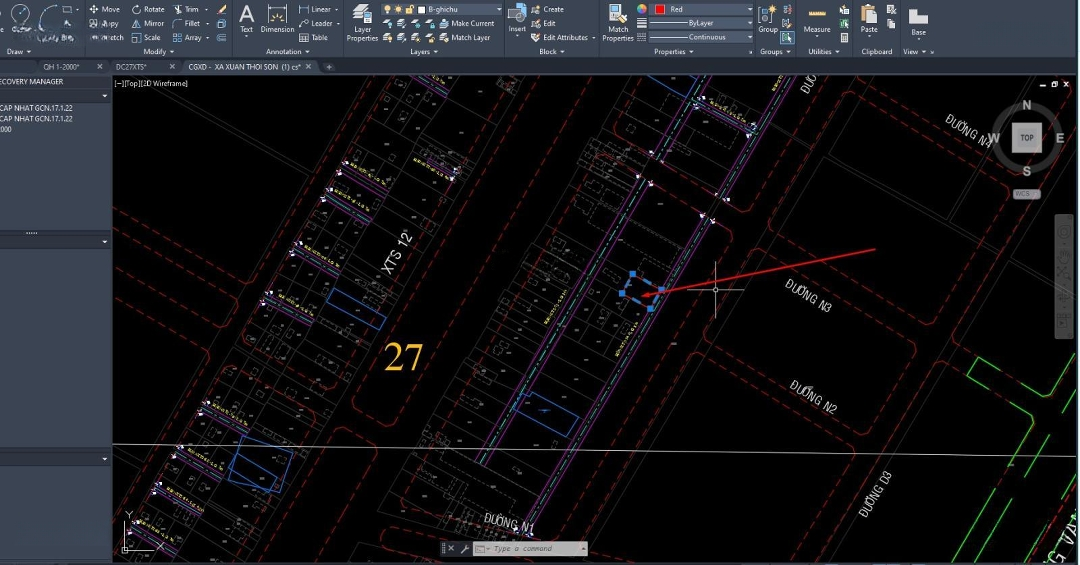This screenshot has width=1080, height=565.
Task: Switch to the QH 1-2000 drawing tab
Action: pos(61,67)
